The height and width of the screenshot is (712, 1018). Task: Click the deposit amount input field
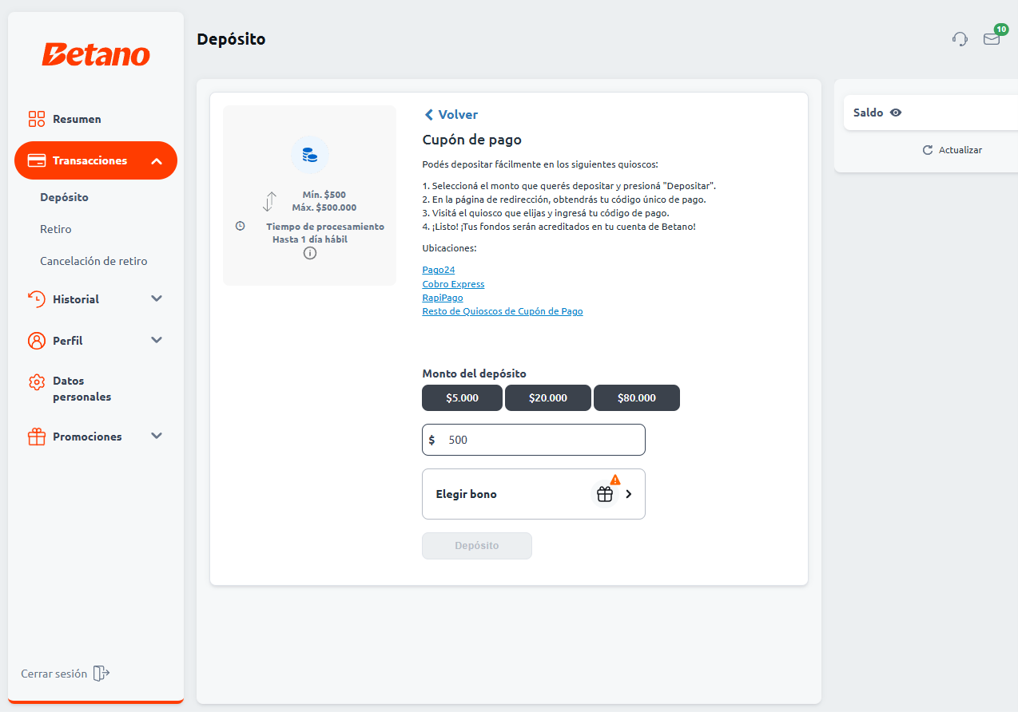click(x=540, y=440)
